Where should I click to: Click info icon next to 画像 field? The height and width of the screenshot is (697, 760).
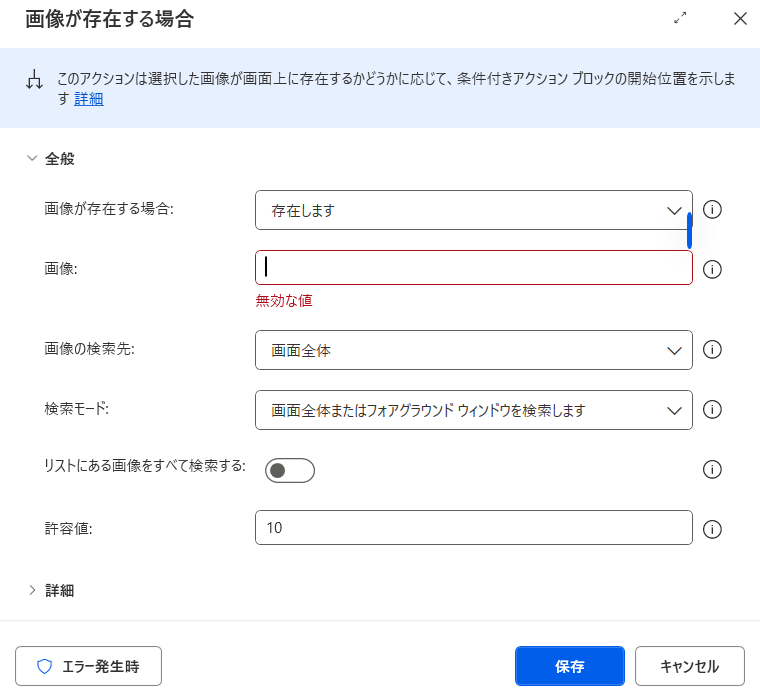713,269
